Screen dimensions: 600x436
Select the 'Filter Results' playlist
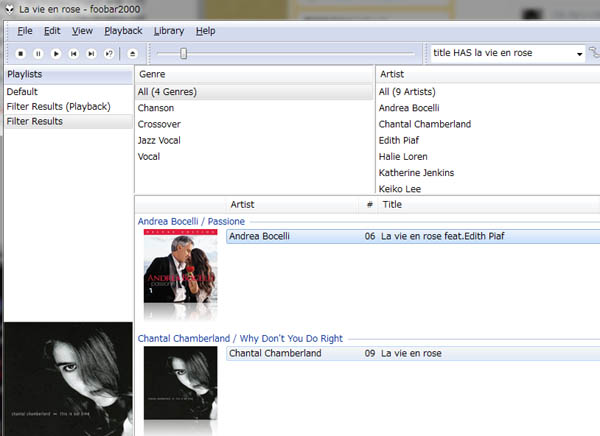click(x=68, y=121)
